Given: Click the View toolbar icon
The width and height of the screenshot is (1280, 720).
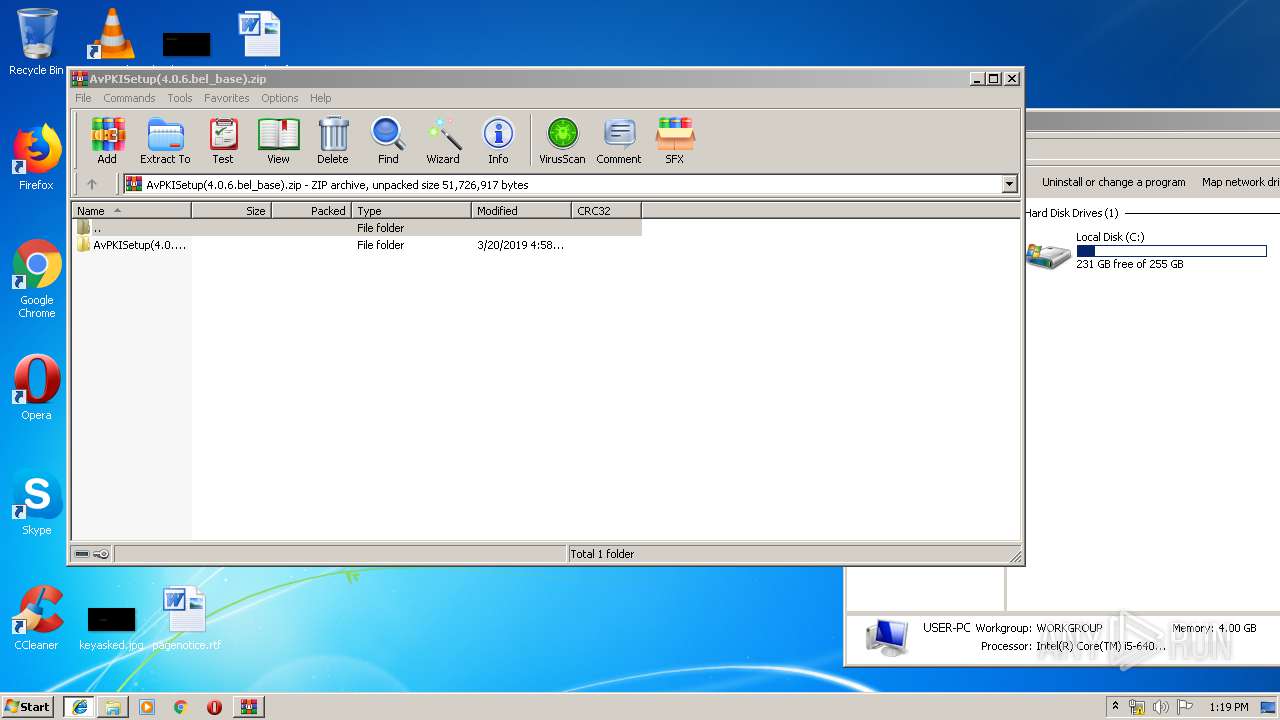Looking at the screenshot, I should [278, 141].
